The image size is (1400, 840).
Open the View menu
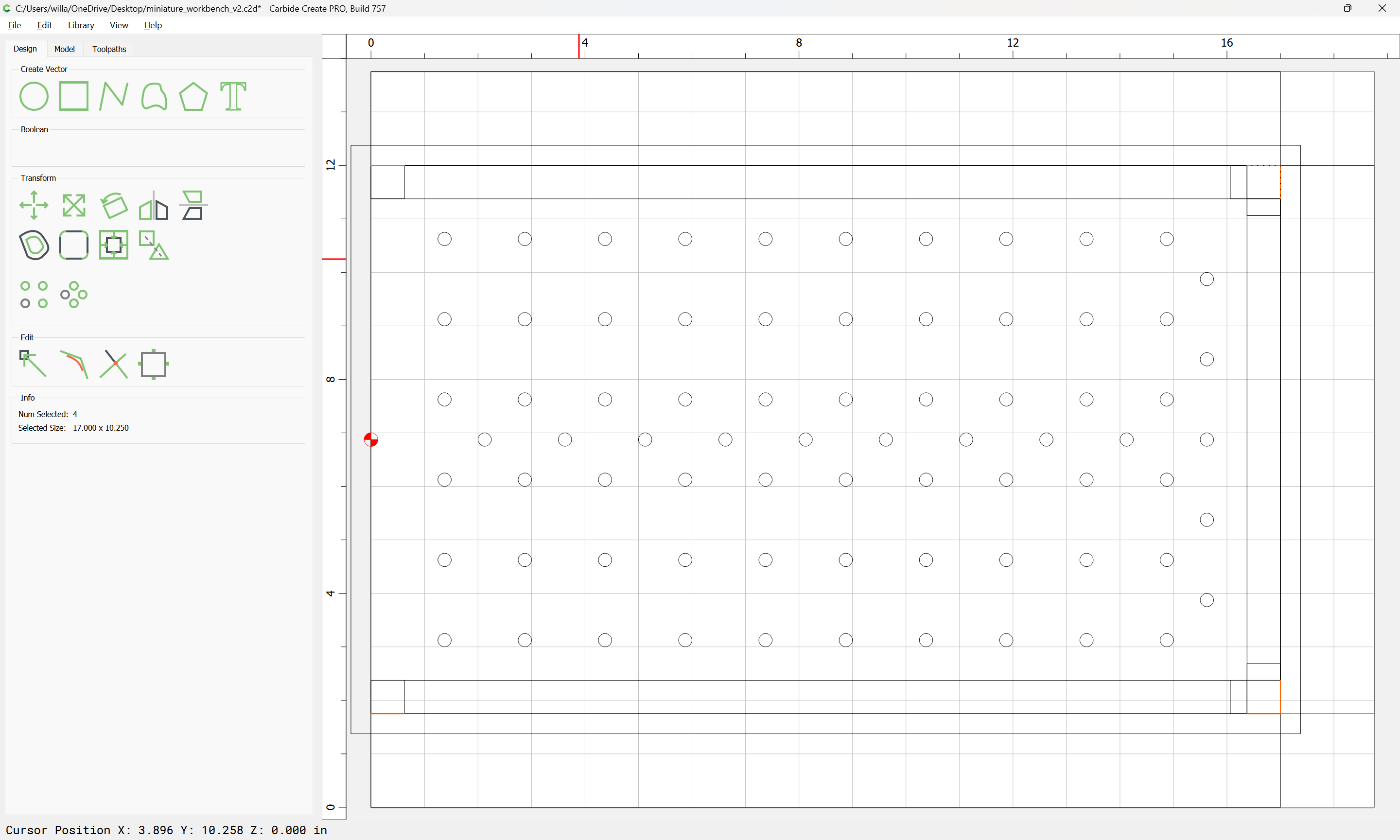tap(119, 25)
